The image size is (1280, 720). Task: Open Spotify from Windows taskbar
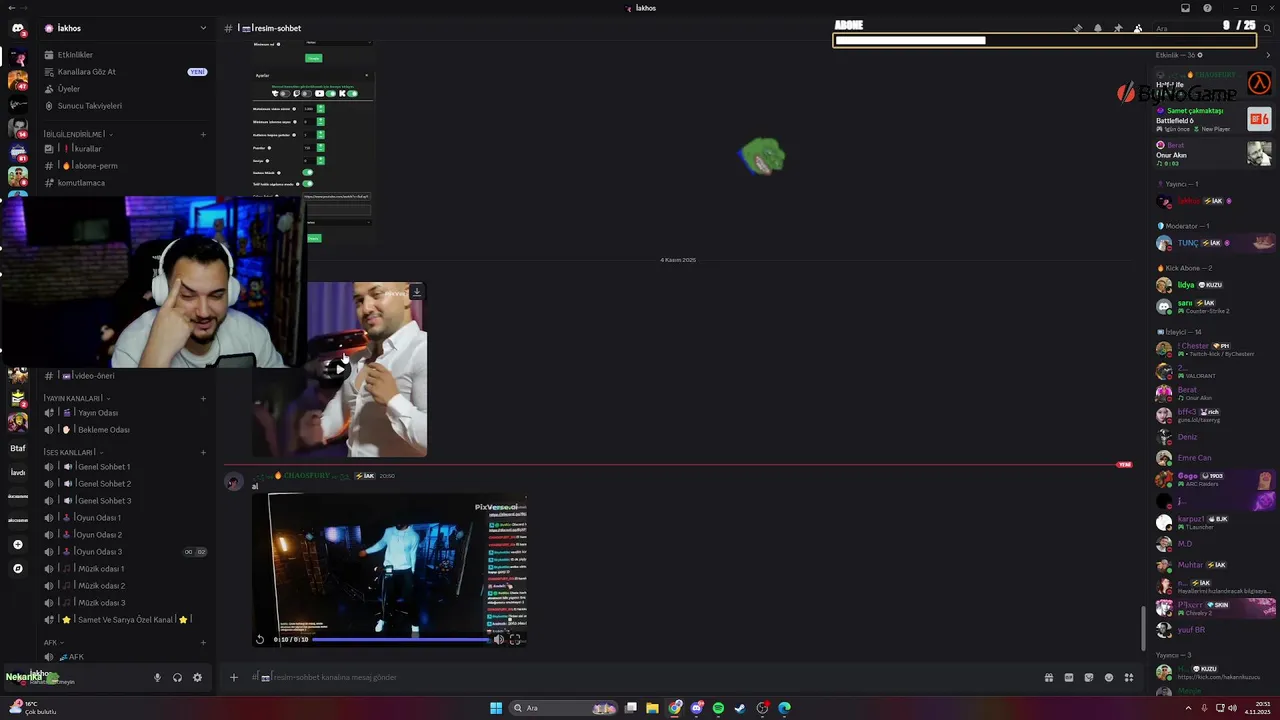[x=718, y=708]
